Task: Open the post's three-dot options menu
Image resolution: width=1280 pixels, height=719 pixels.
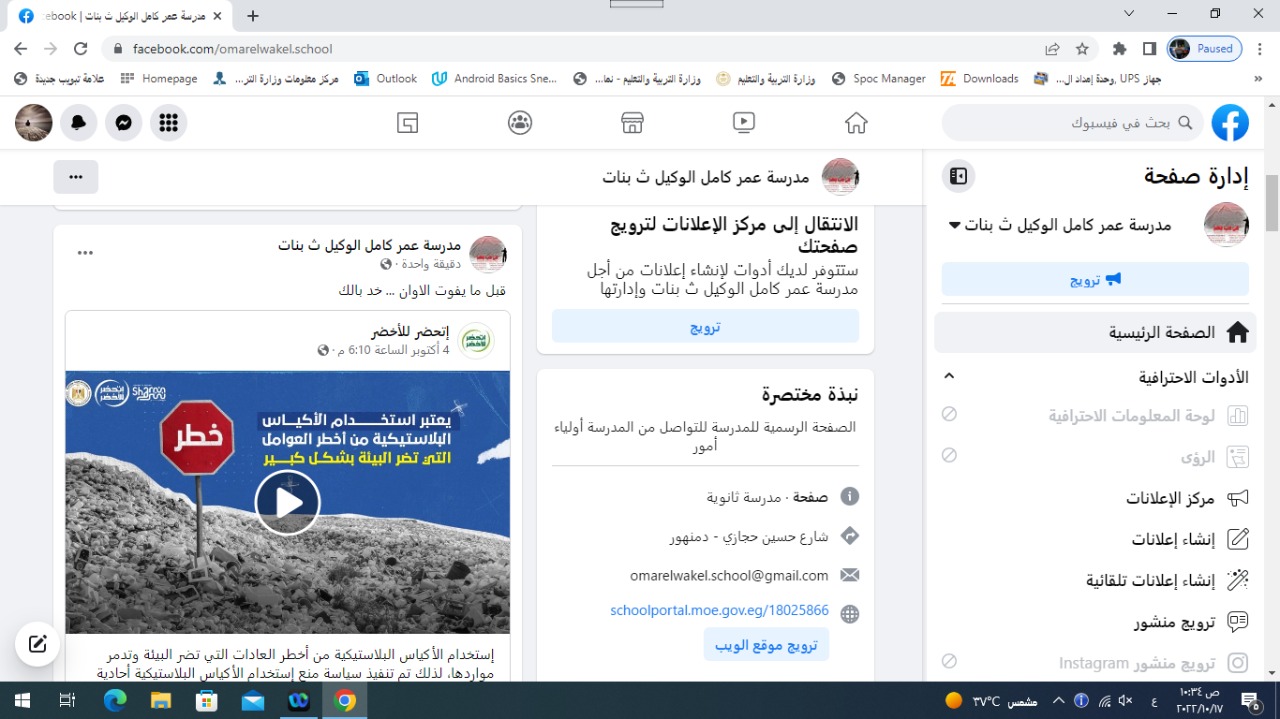Action: pyautogui.click(x=85, y=253)
